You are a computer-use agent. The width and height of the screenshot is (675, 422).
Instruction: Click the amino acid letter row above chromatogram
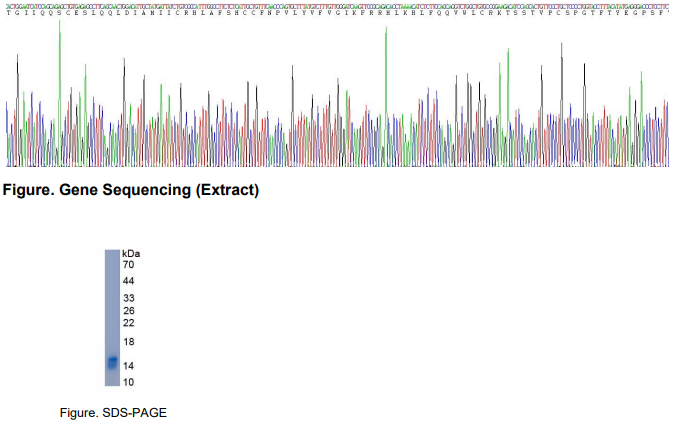coord(338,13)
